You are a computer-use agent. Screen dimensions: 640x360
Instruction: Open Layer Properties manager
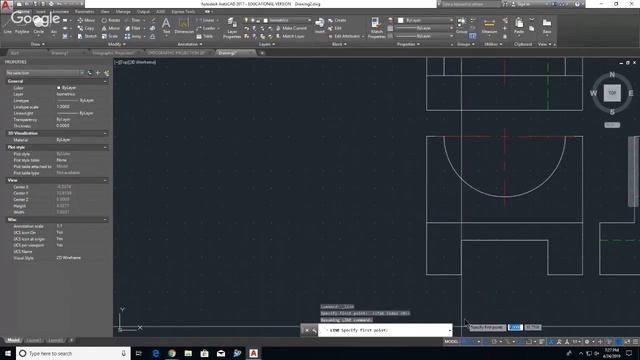click(x=232, y=28)
